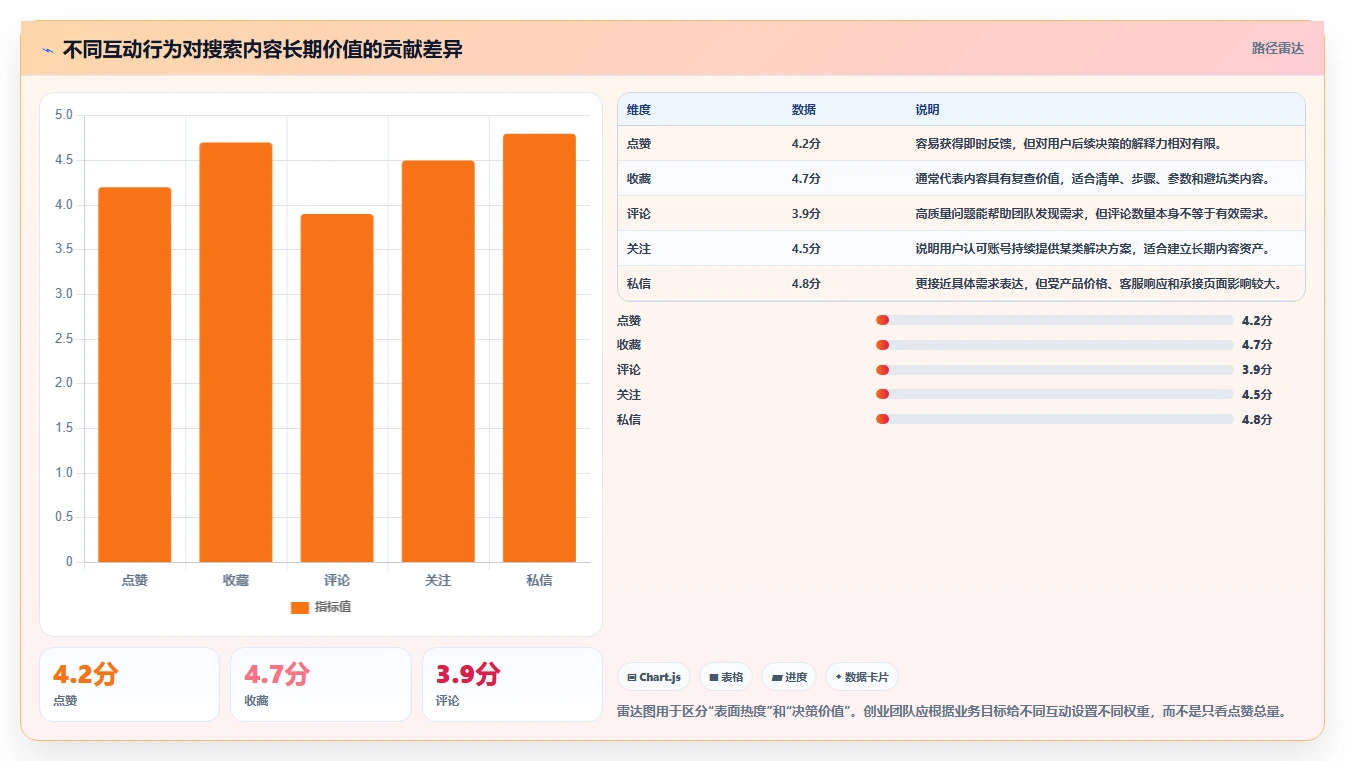This screenshot has width=1345, height=761.
Task: Open the 3.9分 评论 data card
Action: click(x=512, y=684)
